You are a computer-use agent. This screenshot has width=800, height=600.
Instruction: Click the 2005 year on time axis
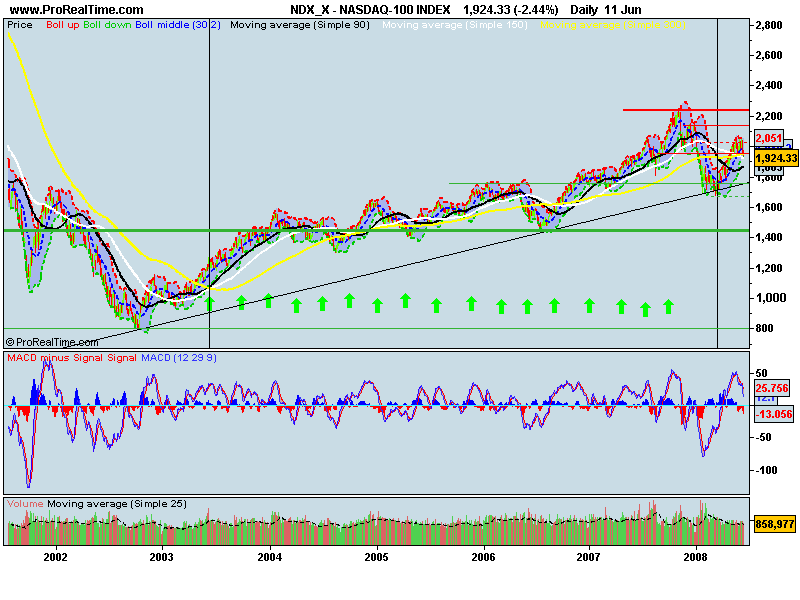(376, 557)
